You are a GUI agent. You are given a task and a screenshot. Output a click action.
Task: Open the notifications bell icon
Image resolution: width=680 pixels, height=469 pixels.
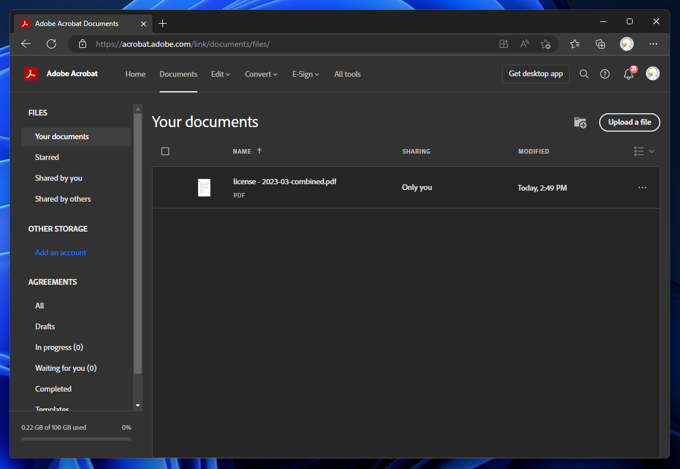click(x=628, y=74)
